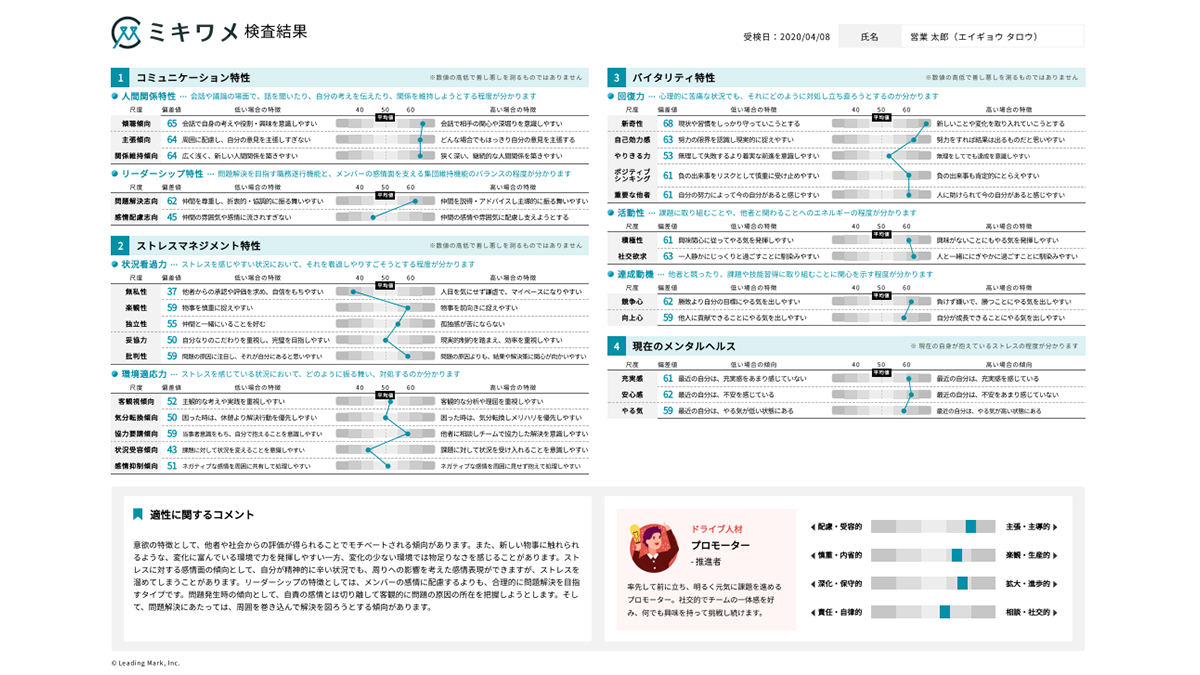Click the right arrow after 相談・社交的

pyautogui.click(x=1056, y=611)
